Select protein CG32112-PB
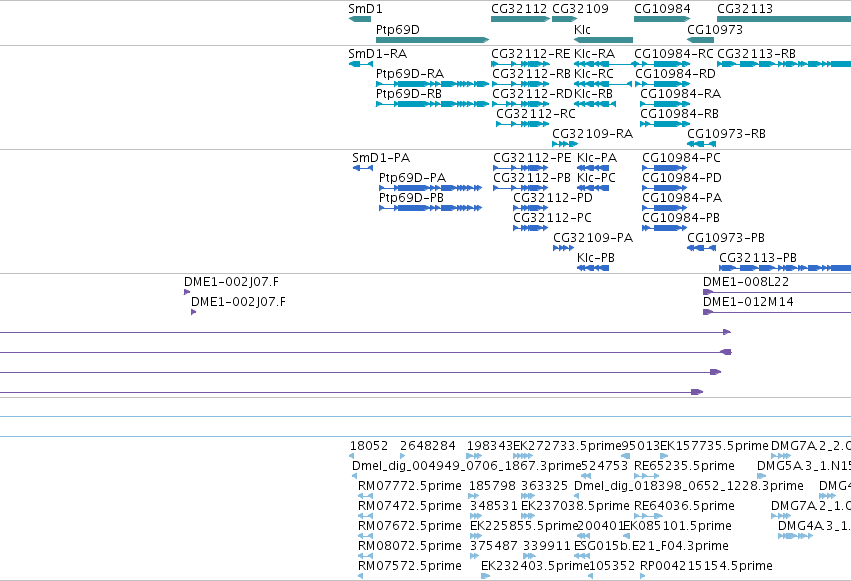851x581 pixels. point(532,178)
